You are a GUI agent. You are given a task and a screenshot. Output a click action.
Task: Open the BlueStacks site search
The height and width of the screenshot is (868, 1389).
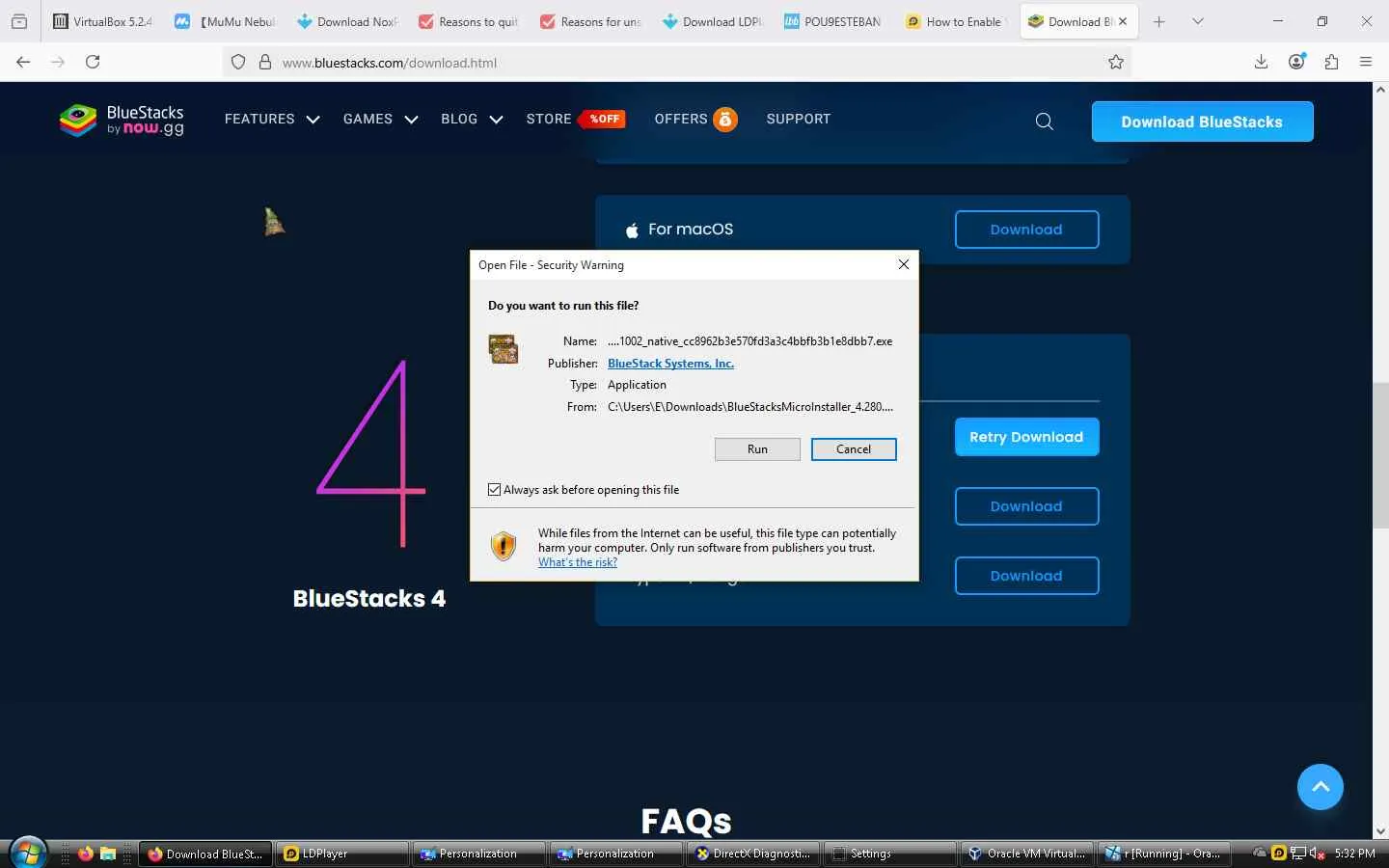click(x=1044, y=122)
